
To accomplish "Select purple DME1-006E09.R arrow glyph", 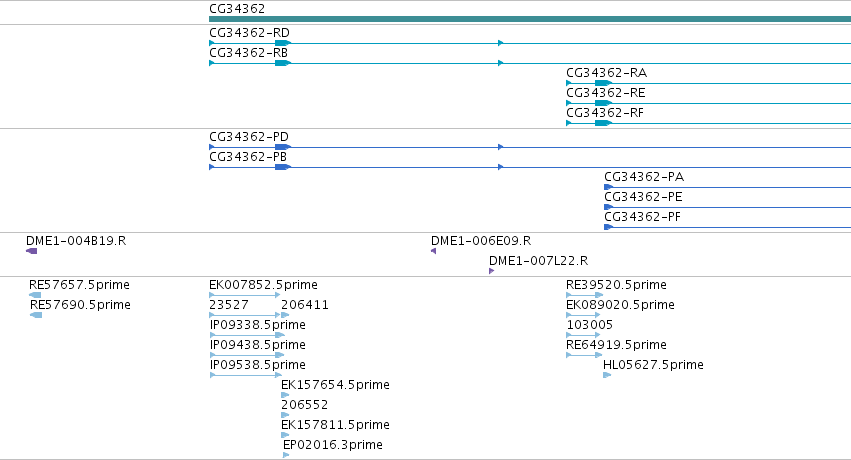I will (x=434, y=251).
